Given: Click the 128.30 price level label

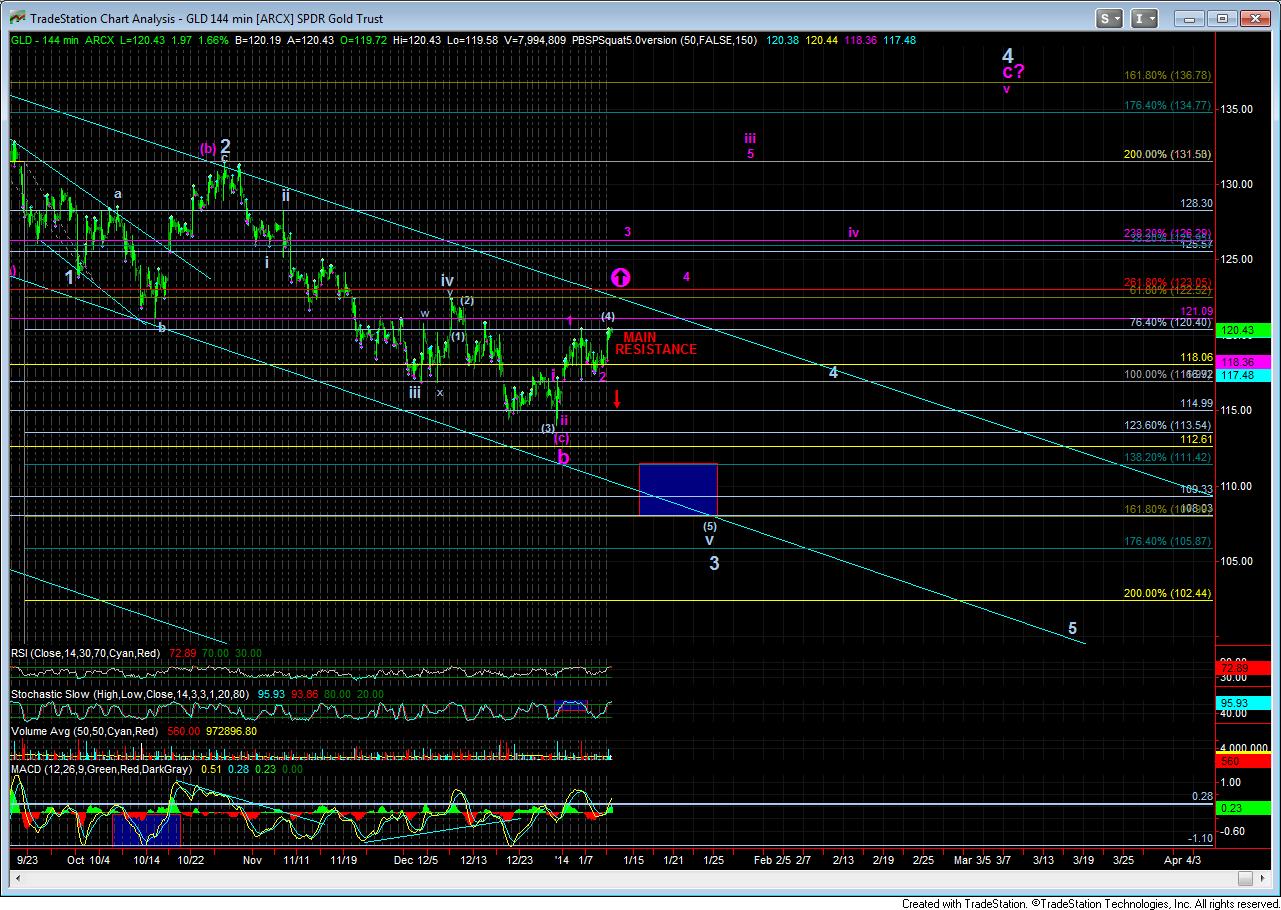Looking at the screenshot, I should (x=1196, y=203).
